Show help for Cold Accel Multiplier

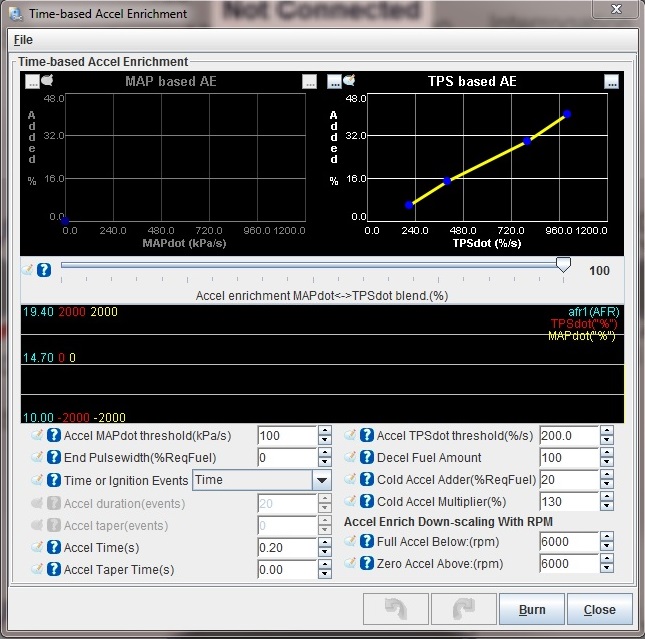click(x=367, y=502)
